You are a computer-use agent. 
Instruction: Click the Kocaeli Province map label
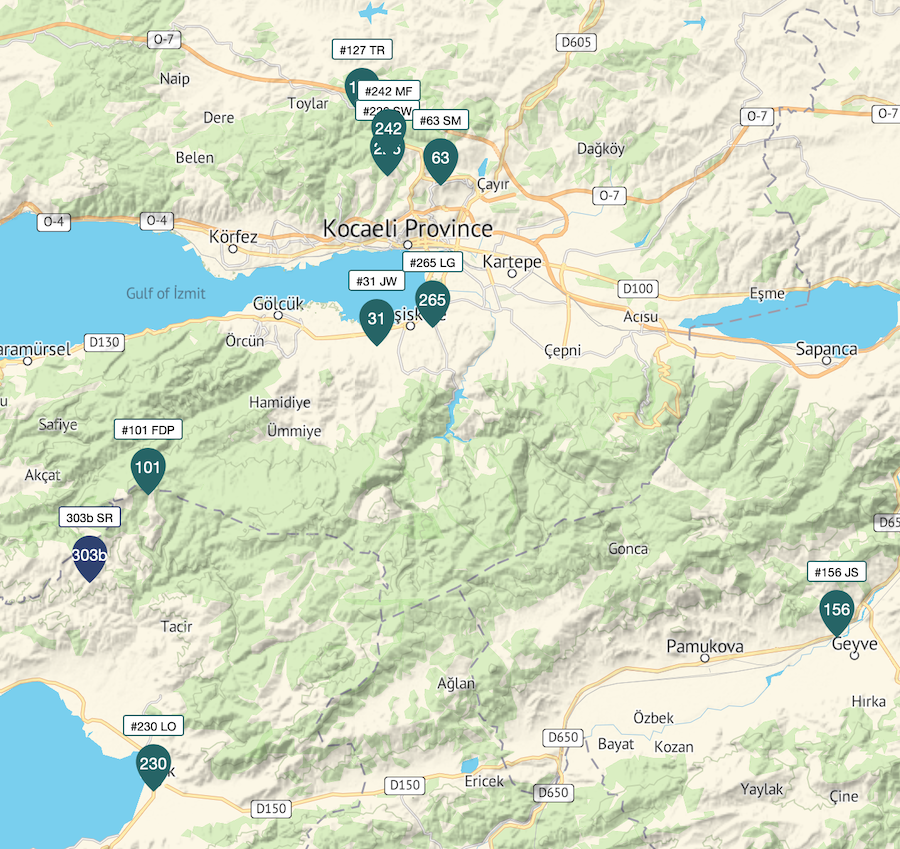pos(408,228)
